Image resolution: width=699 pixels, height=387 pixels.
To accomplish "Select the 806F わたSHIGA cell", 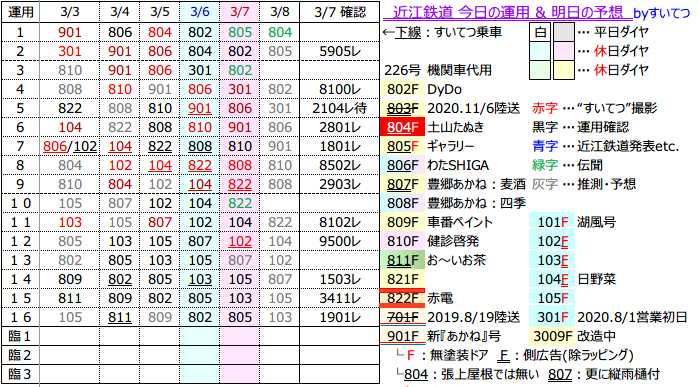I will 402,166.
